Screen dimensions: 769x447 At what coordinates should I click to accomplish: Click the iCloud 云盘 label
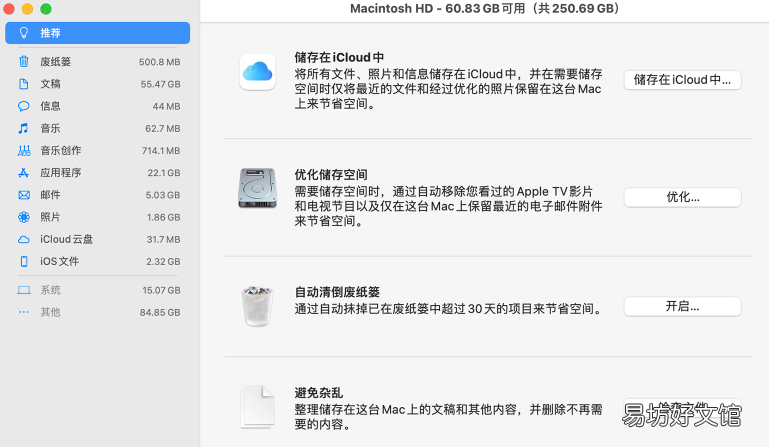(66, 239)
